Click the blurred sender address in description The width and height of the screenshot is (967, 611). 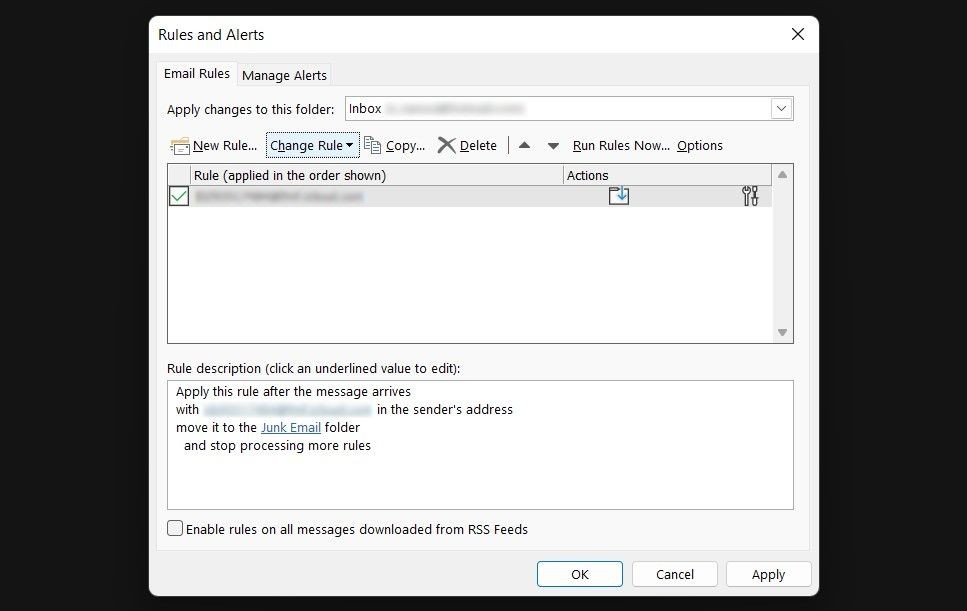(x=287, y=409)
